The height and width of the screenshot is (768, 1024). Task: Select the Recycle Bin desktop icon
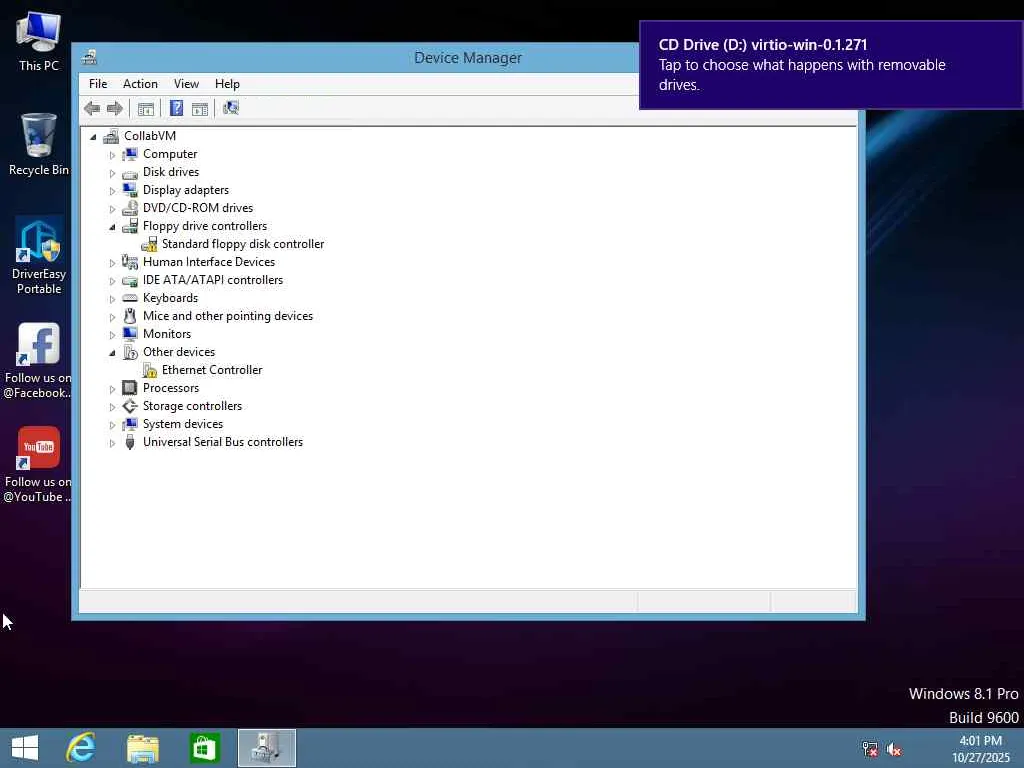click(39, 144)
